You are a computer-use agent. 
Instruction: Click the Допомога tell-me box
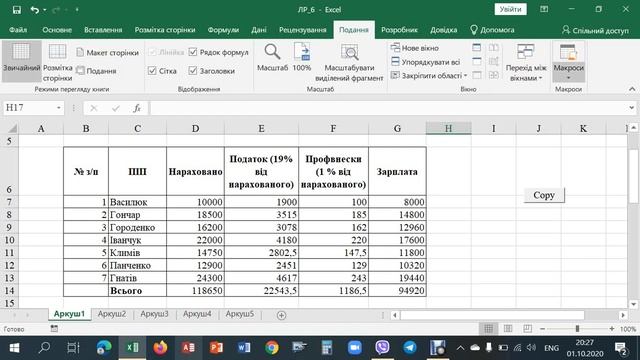(492, 30)
